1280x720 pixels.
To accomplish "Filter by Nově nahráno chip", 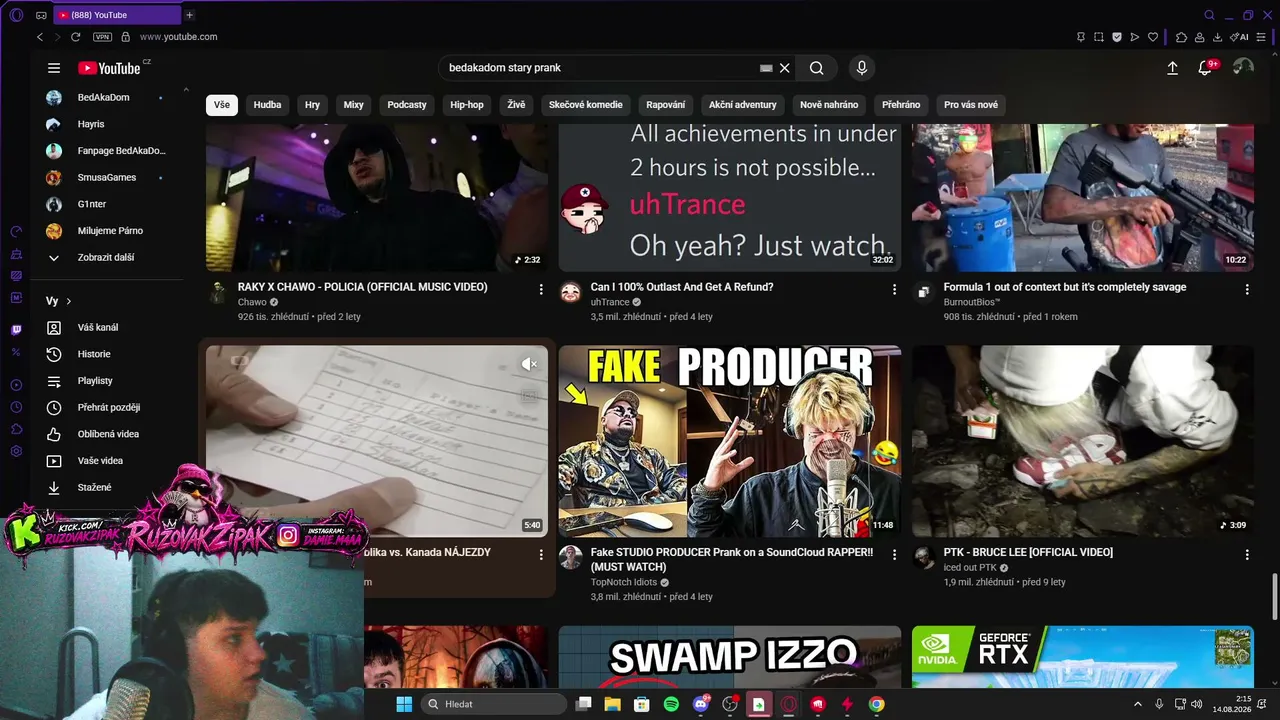I will [x=829, y=105].
